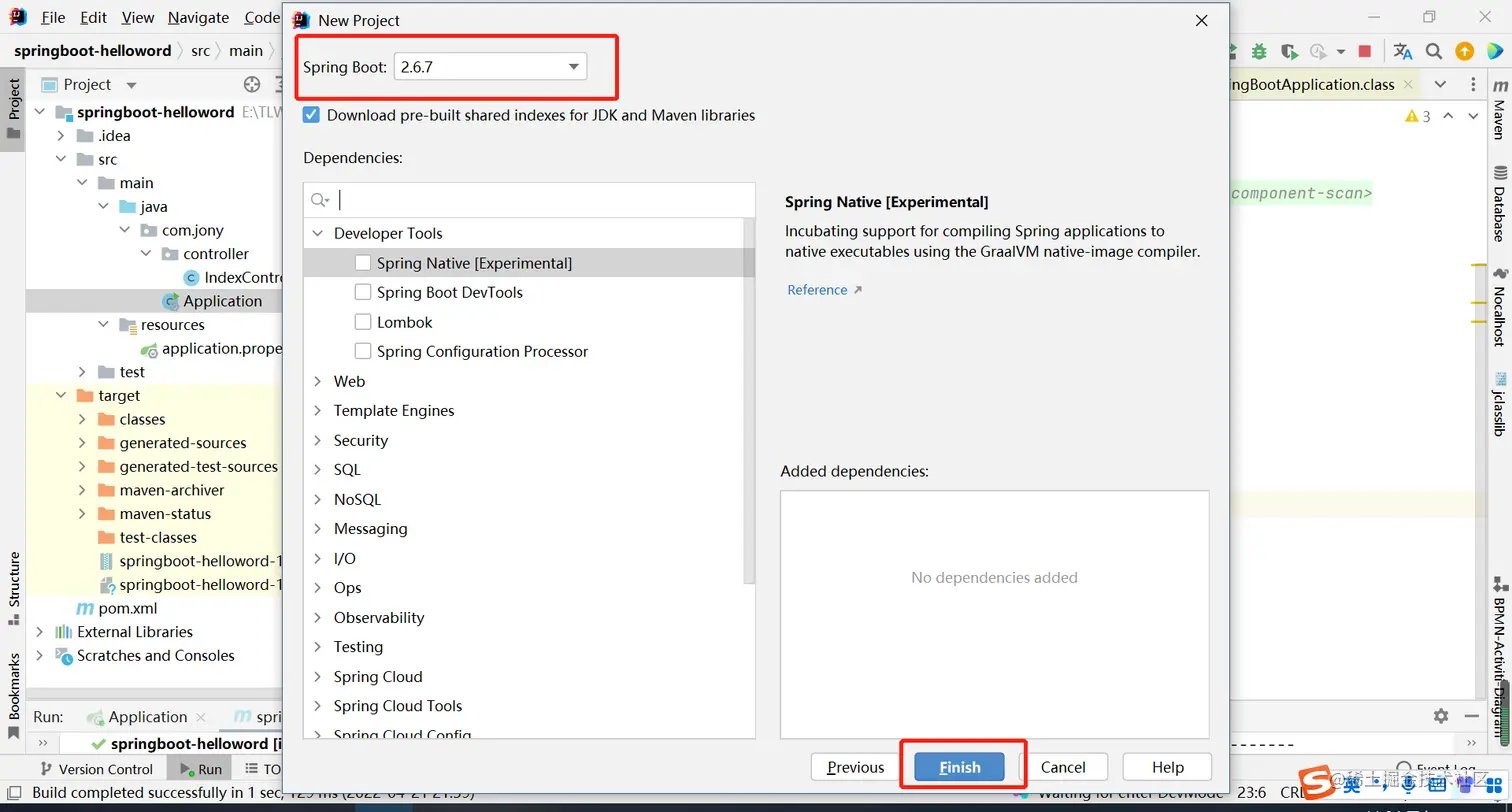Show the hidden editor tabs list chevron
Screen dimensions: 1512x812
pos(1440,85)
